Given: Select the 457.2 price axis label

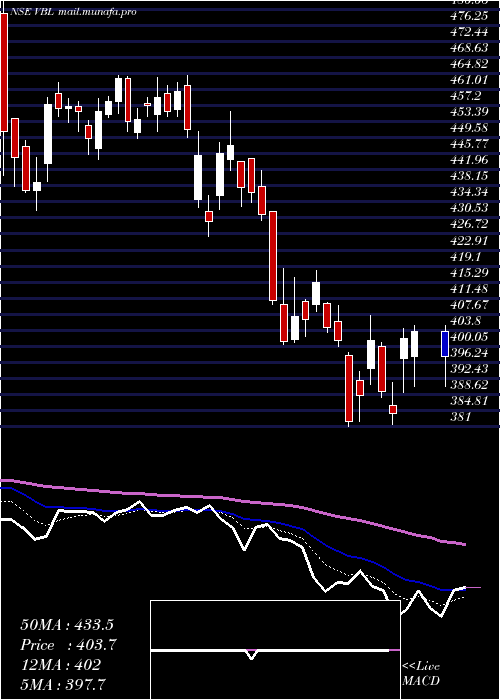Looking at the screenshot, I should 466,96.
